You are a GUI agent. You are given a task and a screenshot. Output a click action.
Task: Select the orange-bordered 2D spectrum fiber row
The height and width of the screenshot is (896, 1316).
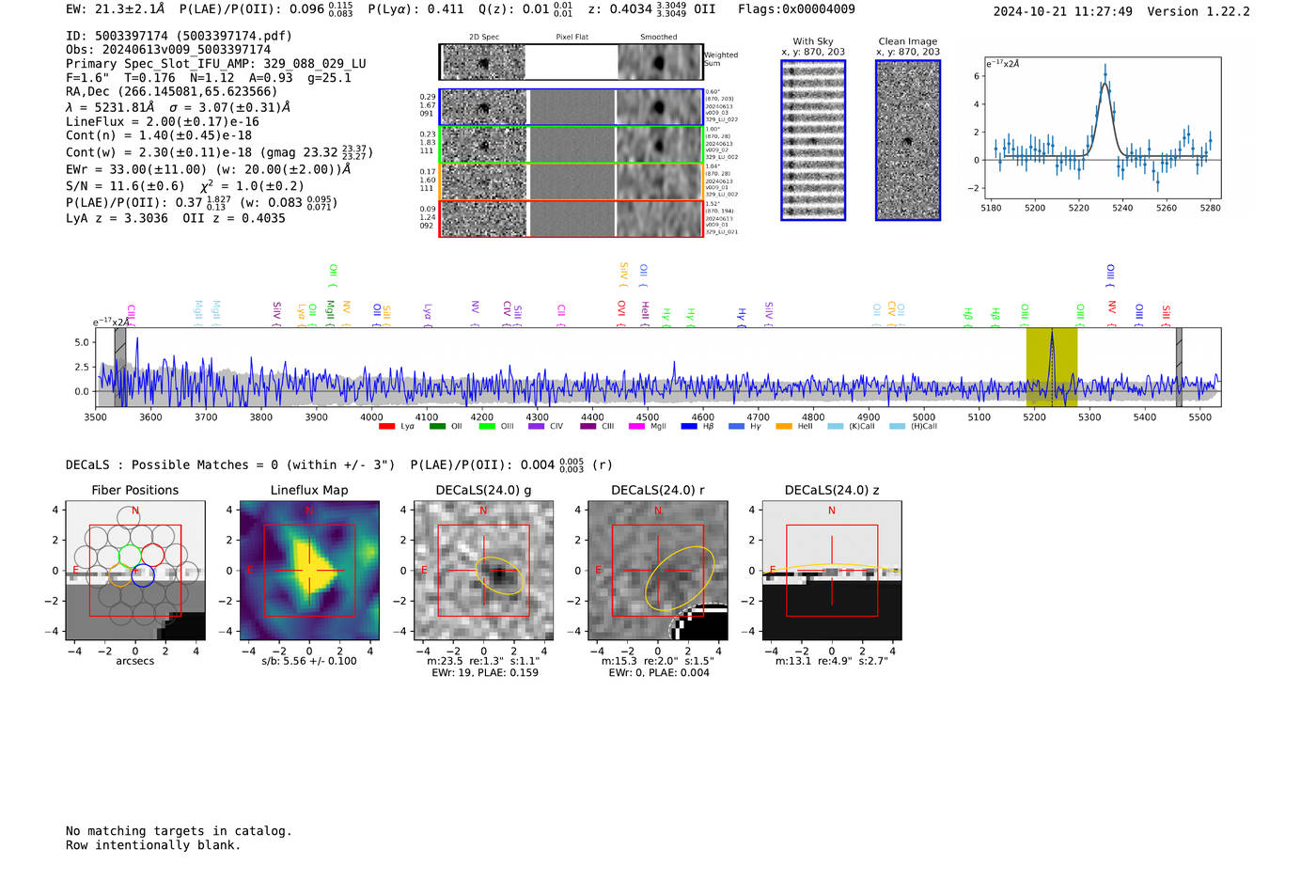point(572,181)
